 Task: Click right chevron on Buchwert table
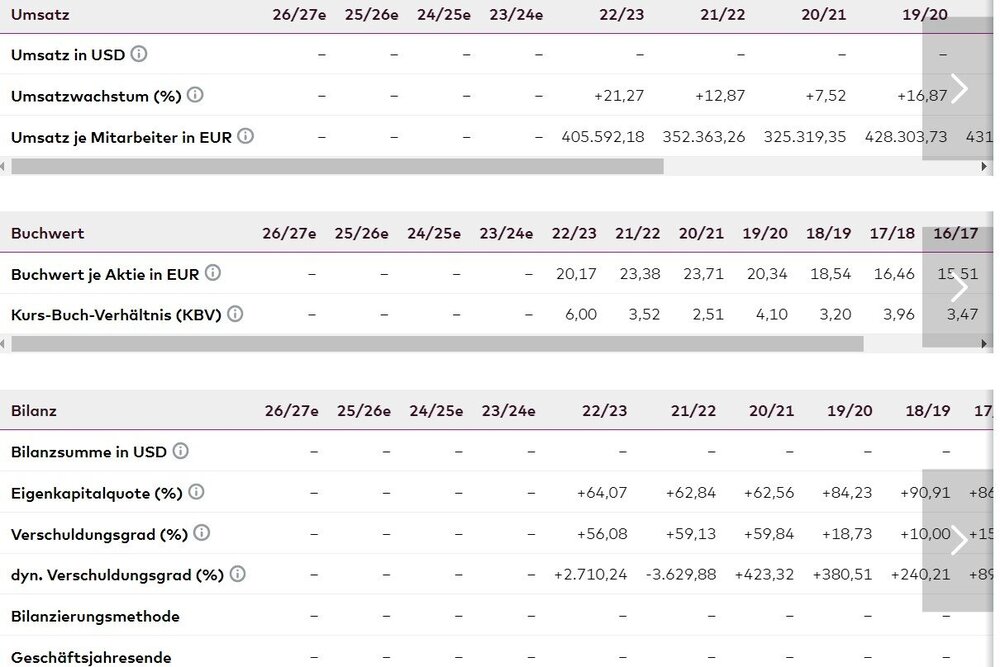coord(958,288)
